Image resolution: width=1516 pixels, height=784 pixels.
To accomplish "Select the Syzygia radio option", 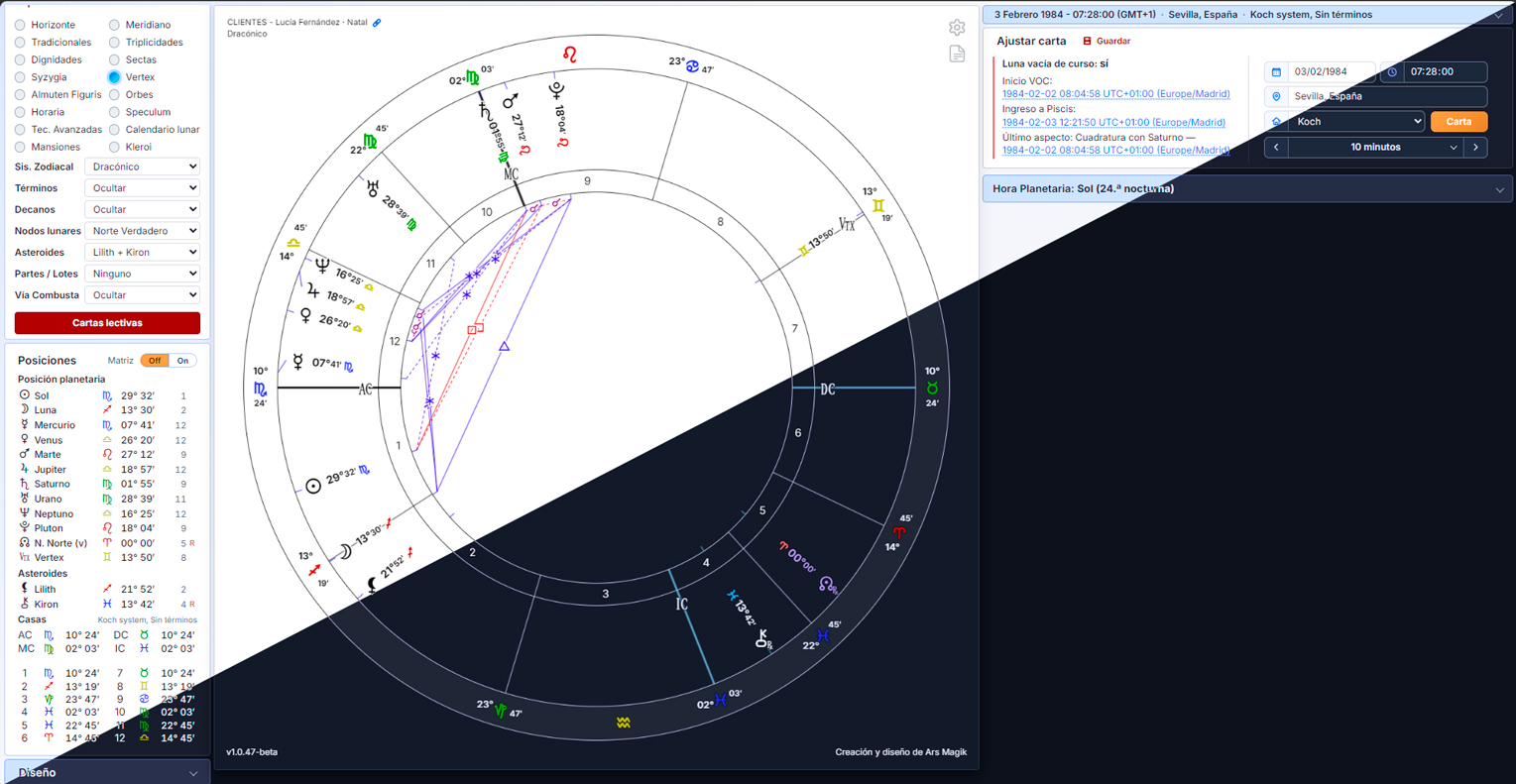I will pos(20,77).
